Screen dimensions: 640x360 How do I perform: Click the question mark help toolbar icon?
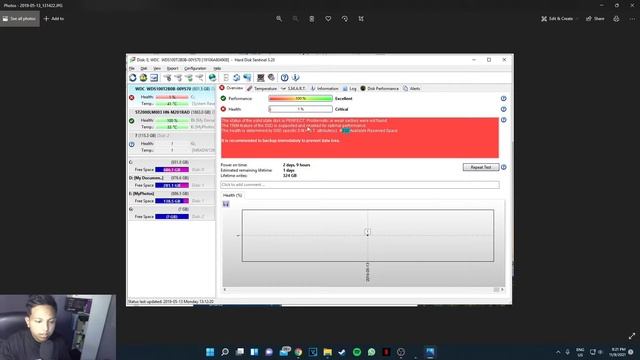click(284, 78)
